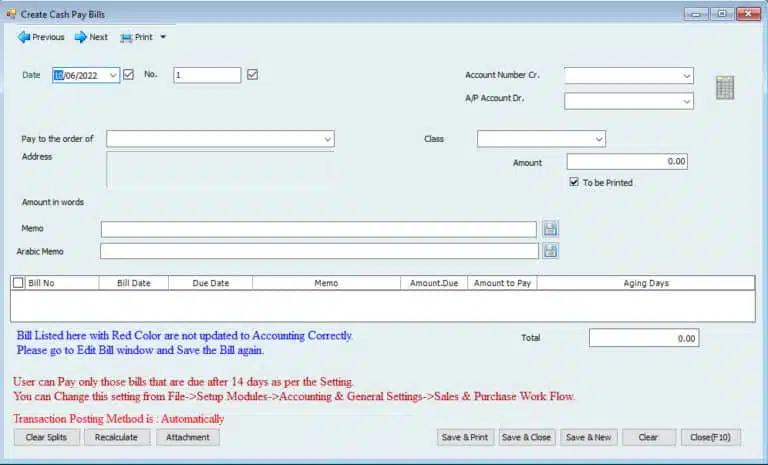768x465 pixels.
Task: Tick the select-all checkbox in Bill No header
Action: click(18, 283)
